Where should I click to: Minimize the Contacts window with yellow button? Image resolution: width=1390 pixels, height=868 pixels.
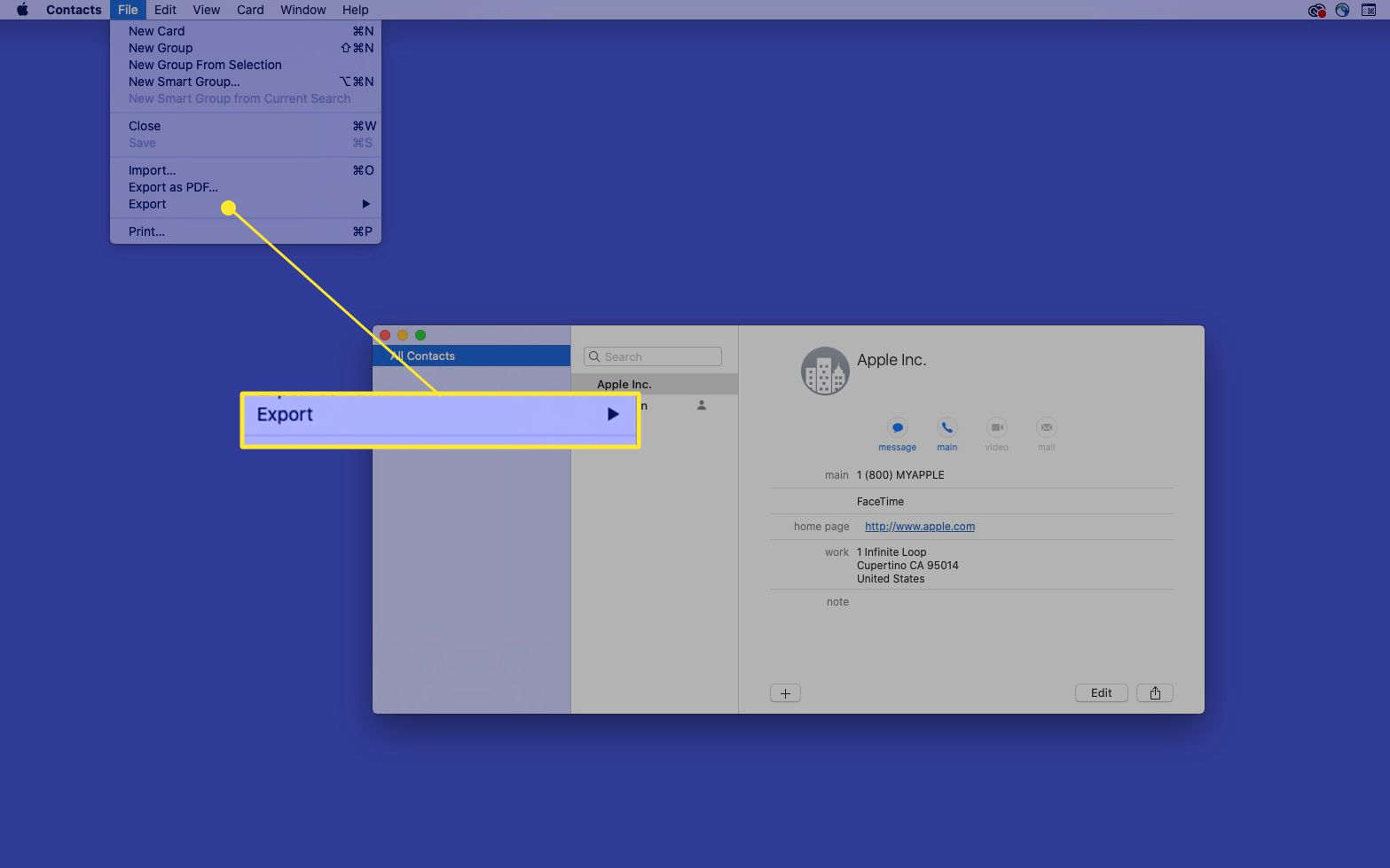(403, 335)
